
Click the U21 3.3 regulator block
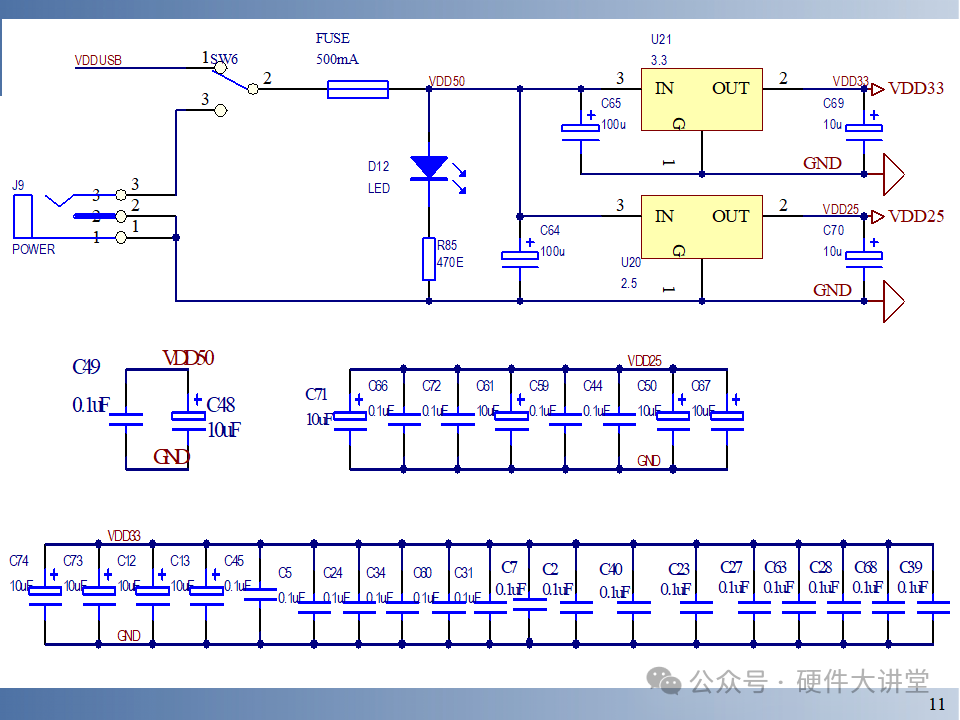tap(702, 99)
